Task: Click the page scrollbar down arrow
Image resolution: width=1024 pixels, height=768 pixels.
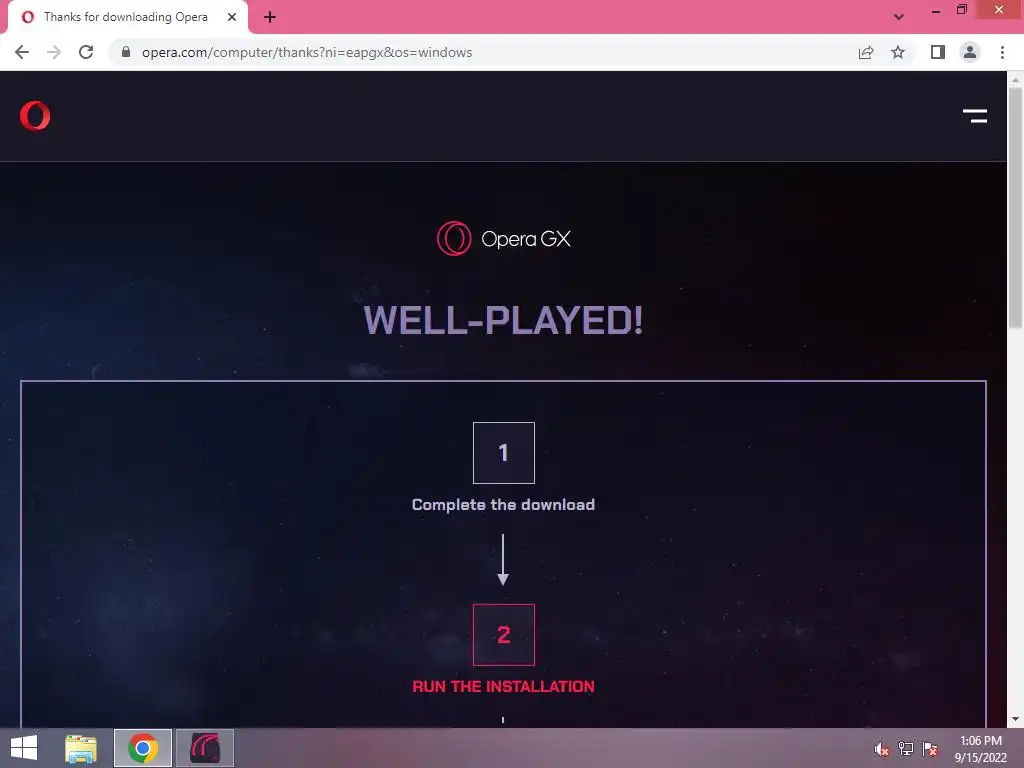Action: [x=1015, y=719]
